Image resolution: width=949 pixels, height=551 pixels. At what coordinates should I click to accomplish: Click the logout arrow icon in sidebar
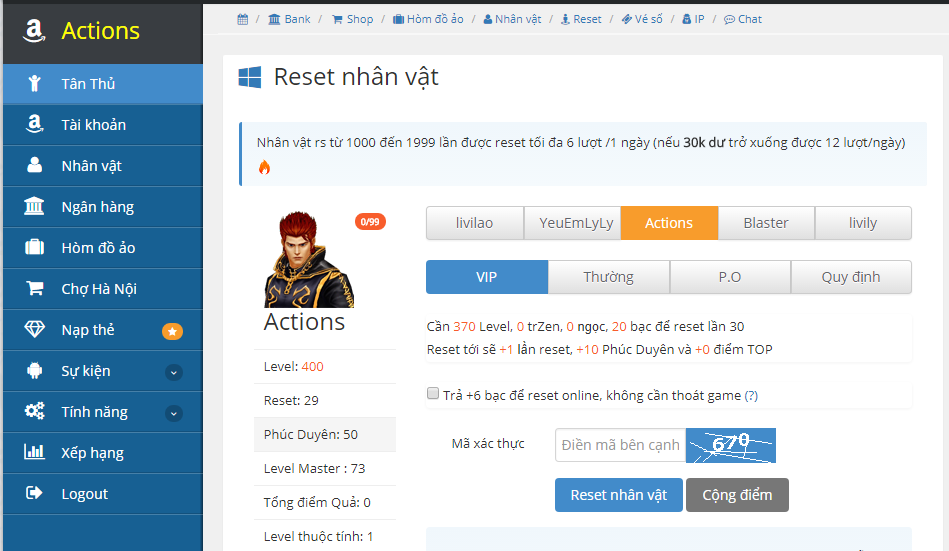[35, 494]
